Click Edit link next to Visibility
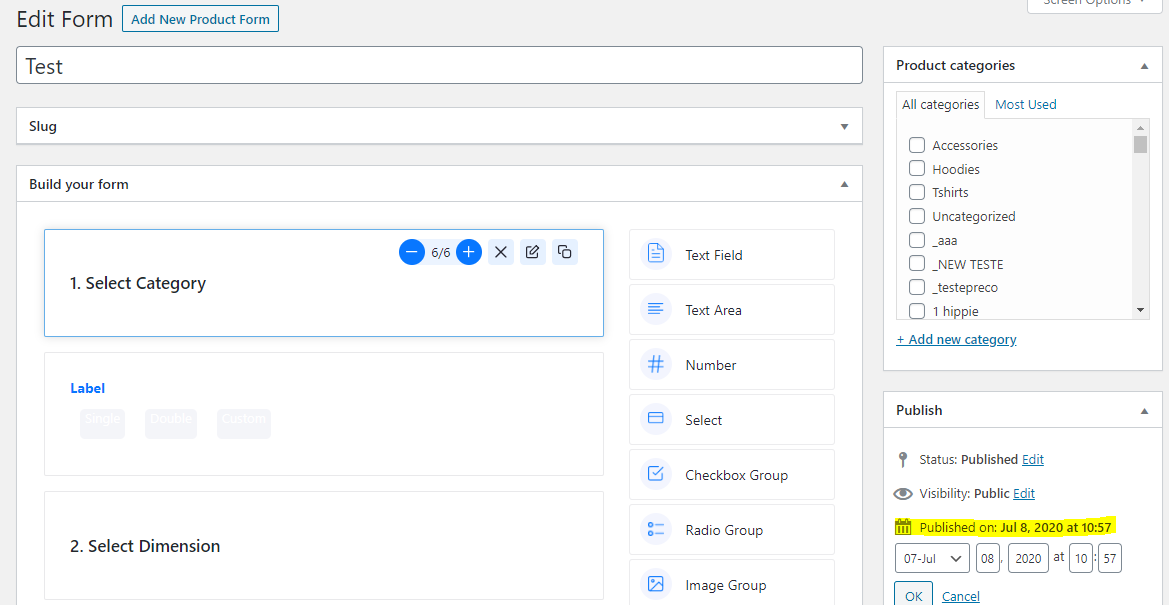Viewport: 1169px width, 605px height. [1024, 494]
